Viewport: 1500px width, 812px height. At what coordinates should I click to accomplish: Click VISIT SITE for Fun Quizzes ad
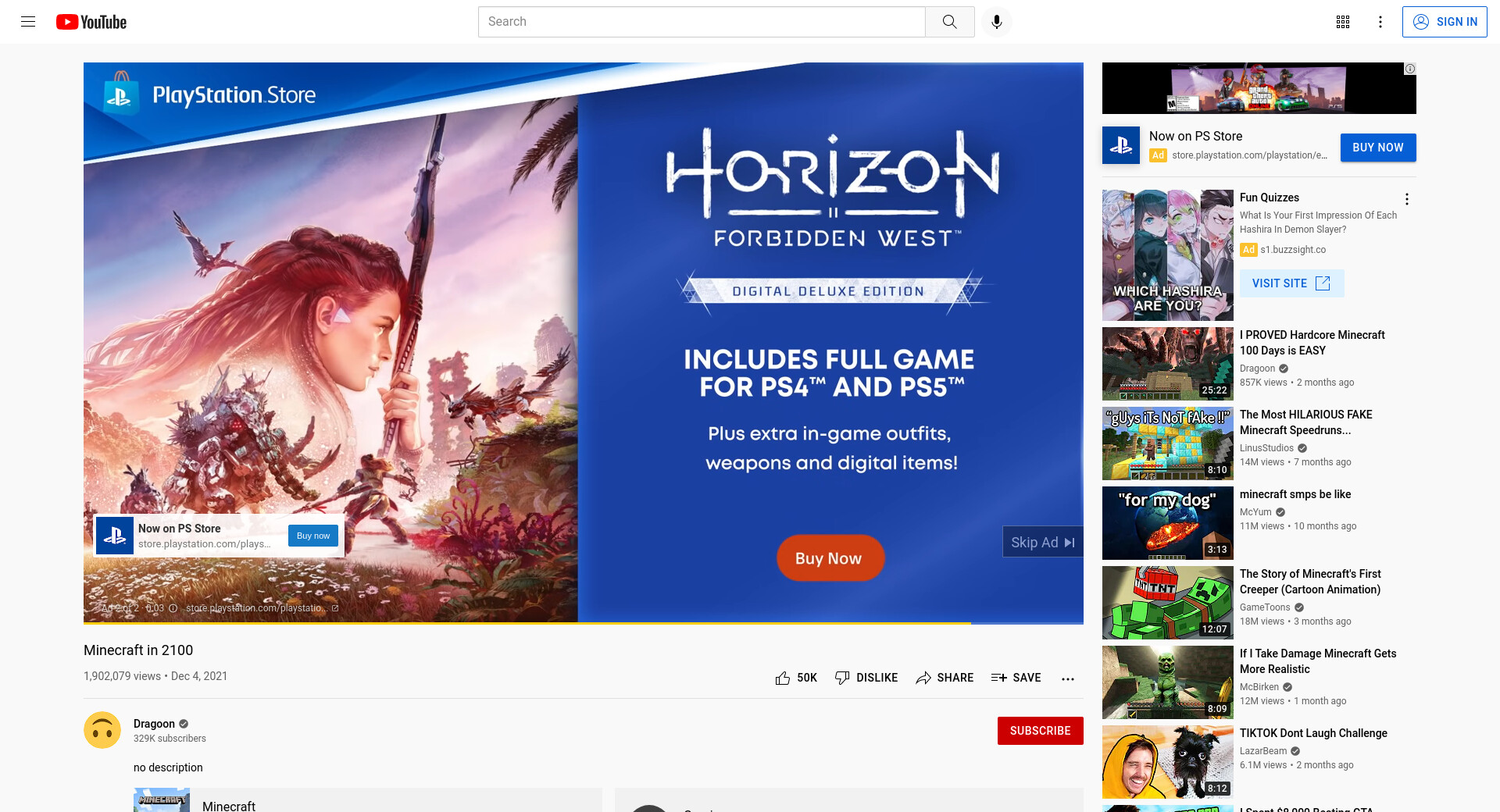point(1292,283)
